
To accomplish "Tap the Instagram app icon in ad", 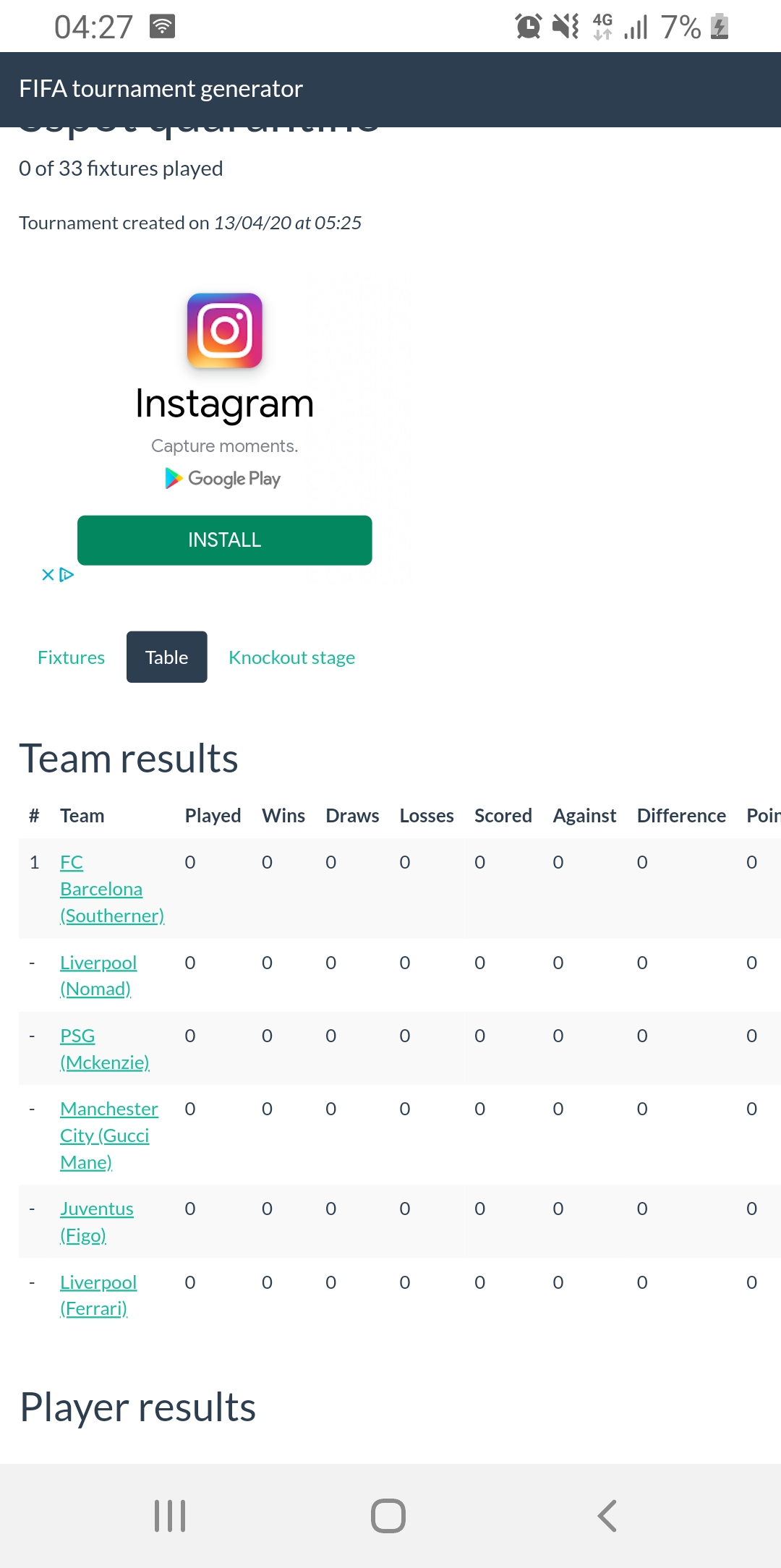I will coord(225,331).
